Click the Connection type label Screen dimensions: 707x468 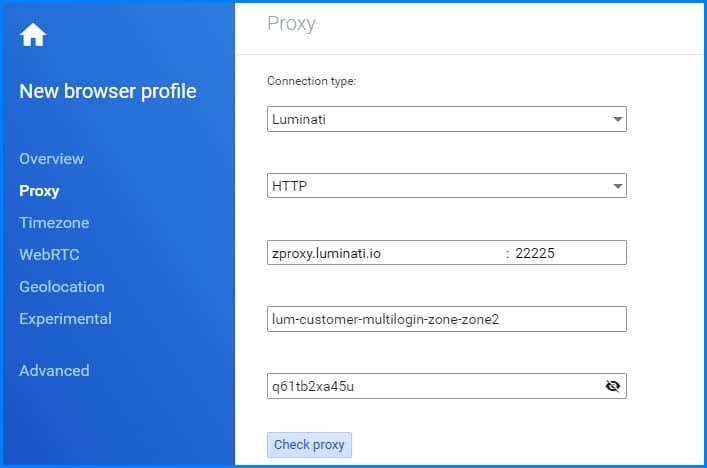coord(312,81)
